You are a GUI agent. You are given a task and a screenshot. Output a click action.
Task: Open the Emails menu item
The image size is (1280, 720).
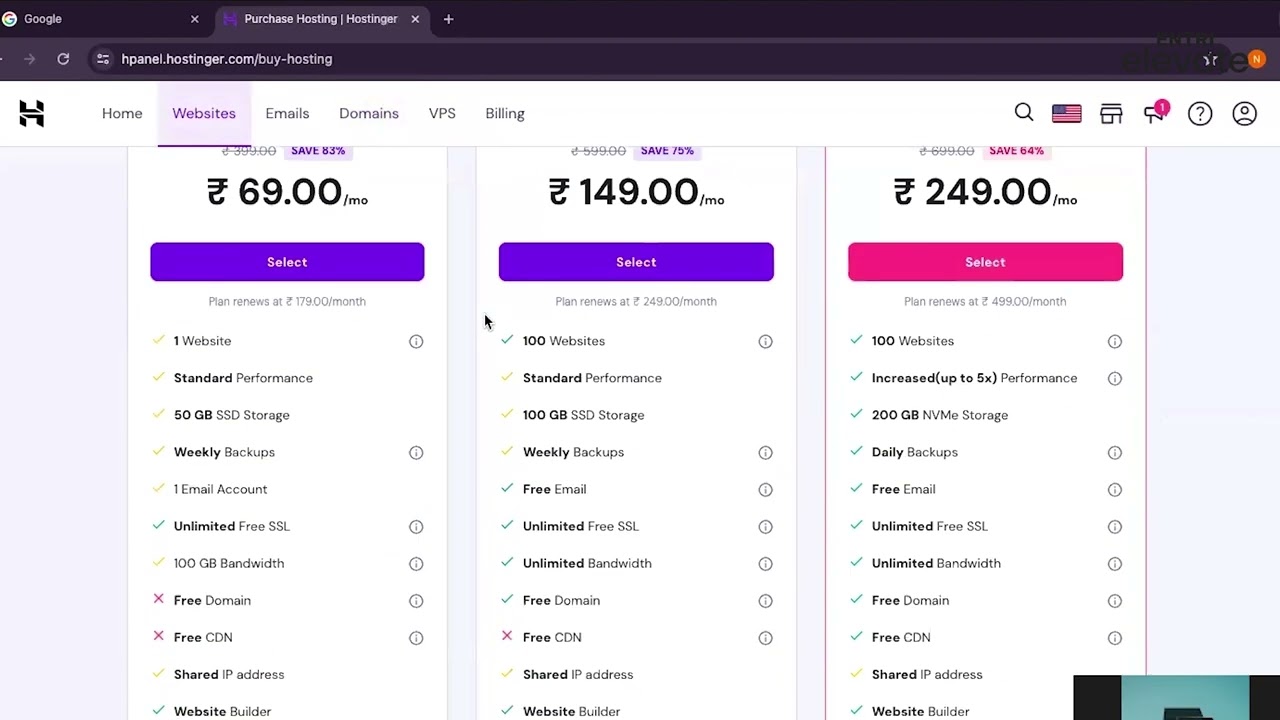click(x=287, y=113)
